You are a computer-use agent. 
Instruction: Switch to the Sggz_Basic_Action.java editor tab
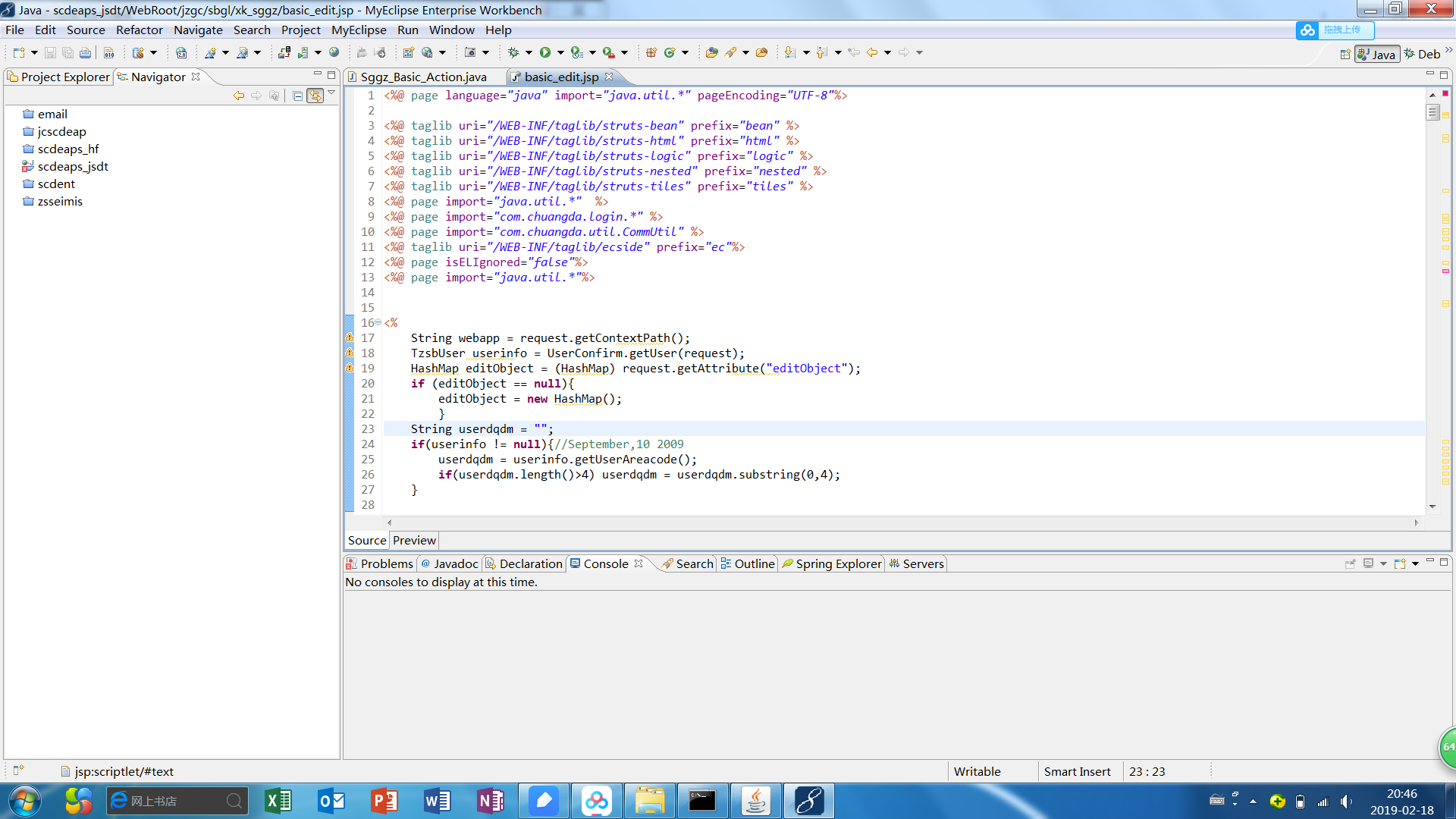[x=423, y=77]
